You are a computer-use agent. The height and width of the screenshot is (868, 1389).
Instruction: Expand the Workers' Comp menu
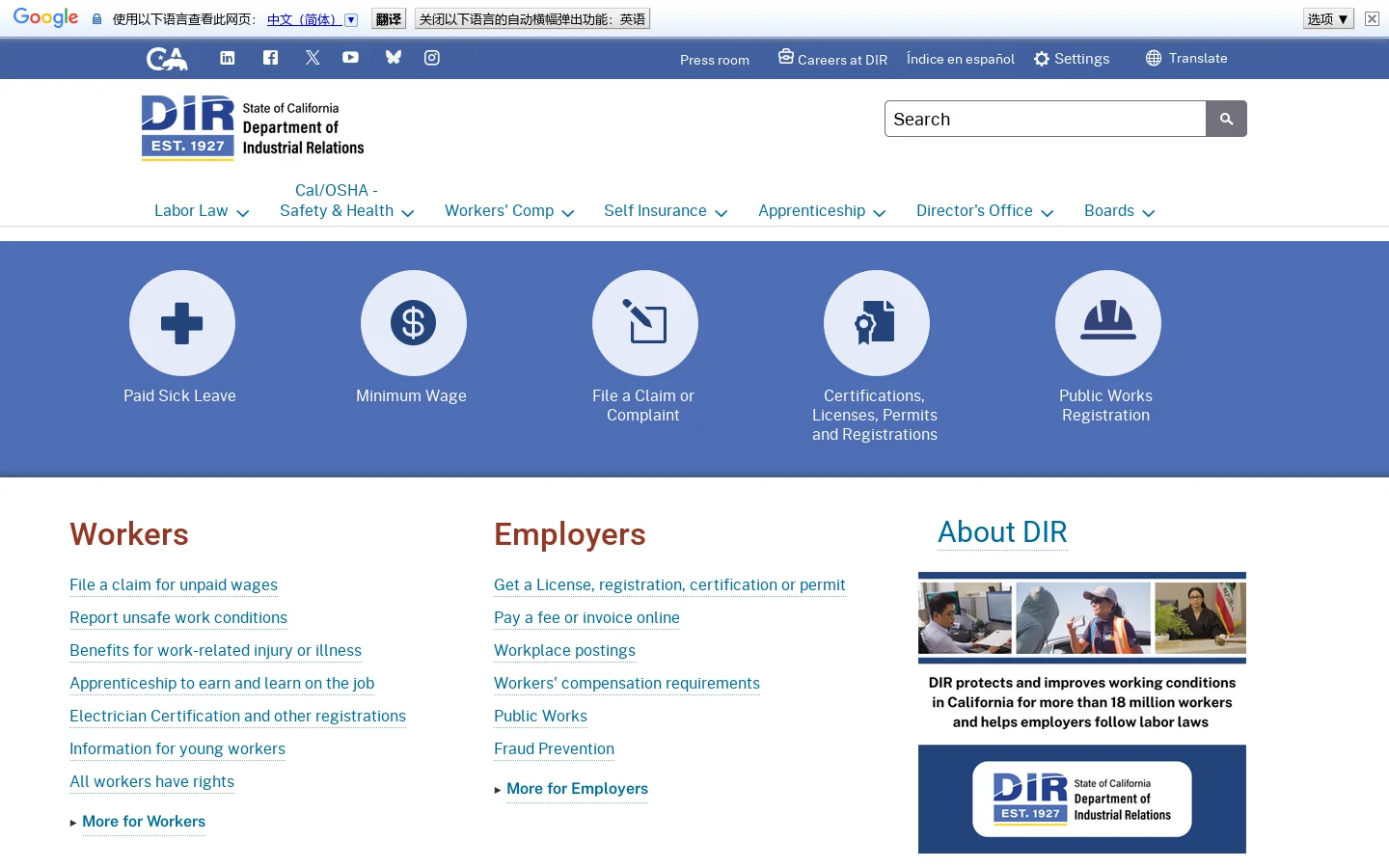[x=509, y=211]
